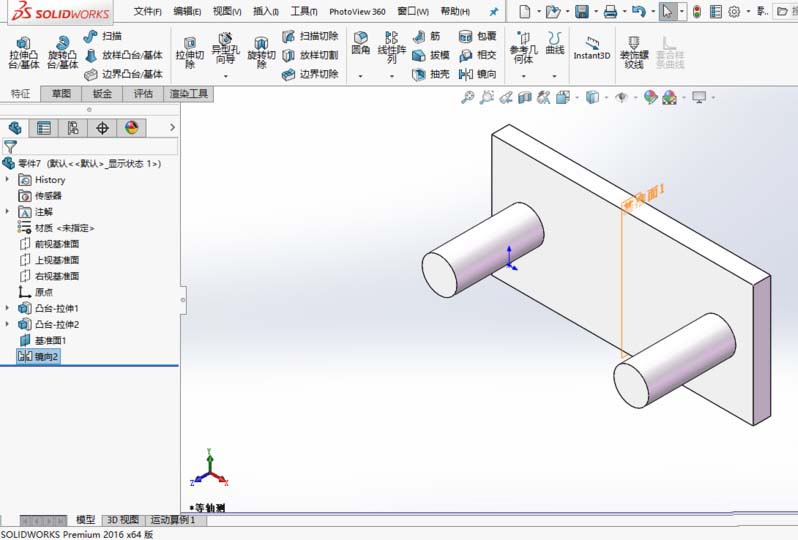Click the Fillet (圆角) tool
The height and width of the screenshot is (540, 798).
360,43
